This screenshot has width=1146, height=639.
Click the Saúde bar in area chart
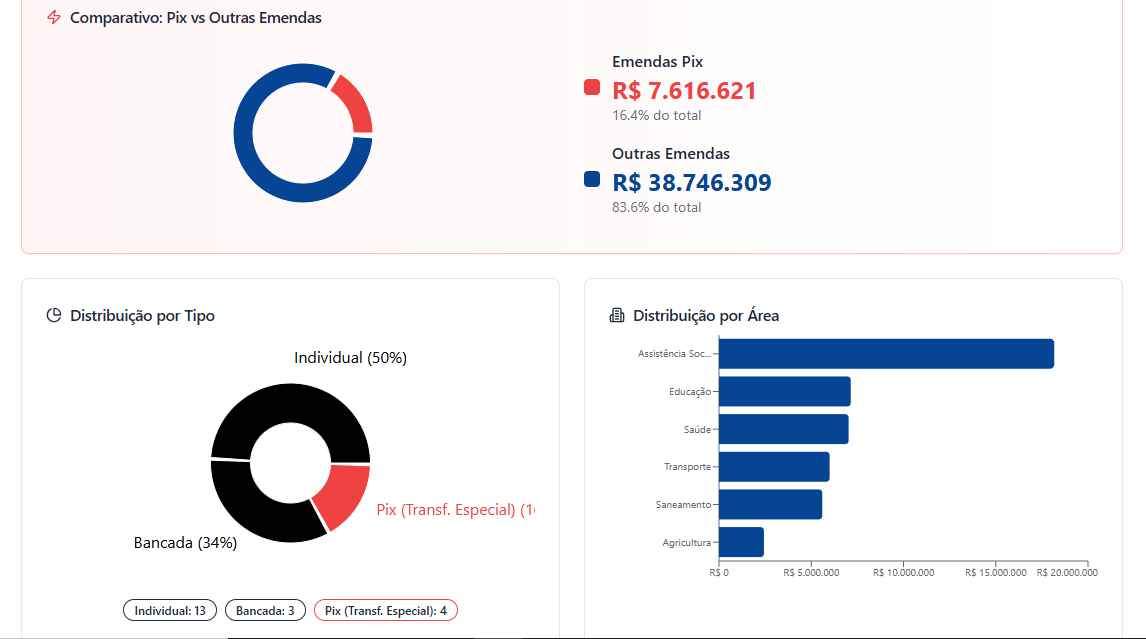click(x=783, y=429)
